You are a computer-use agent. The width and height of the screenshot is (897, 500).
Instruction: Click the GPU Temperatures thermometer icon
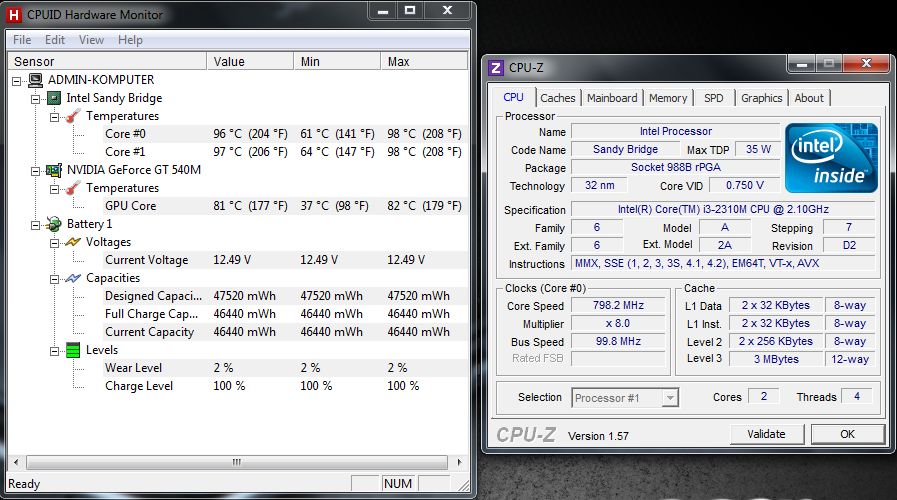[x=73, y=188]
